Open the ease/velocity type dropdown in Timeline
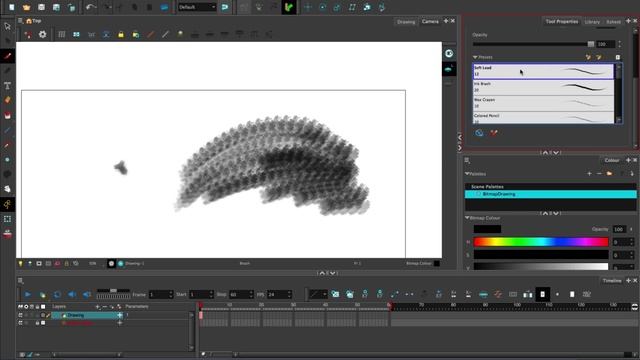This screenshot has height=360, width=640. point(318,294)
